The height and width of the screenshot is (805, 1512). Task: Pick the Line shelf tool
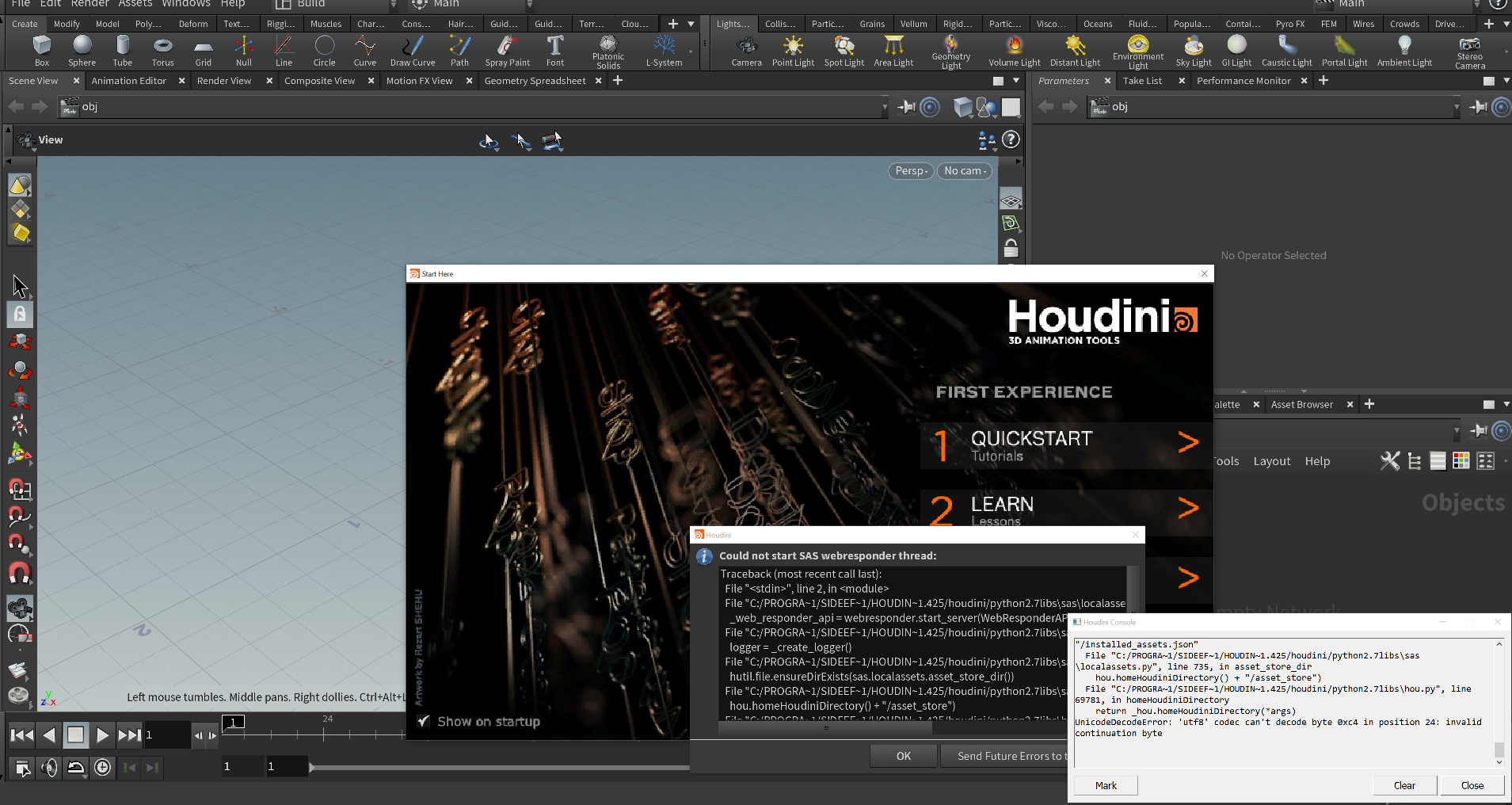point(284,51)
